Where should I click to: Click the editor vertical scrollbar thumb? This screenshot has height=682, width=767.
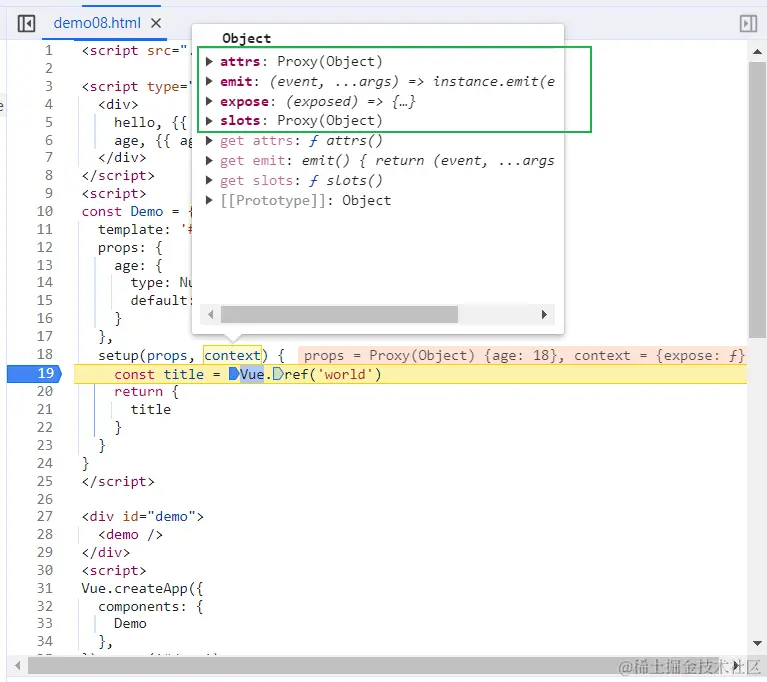coord(757,200)
